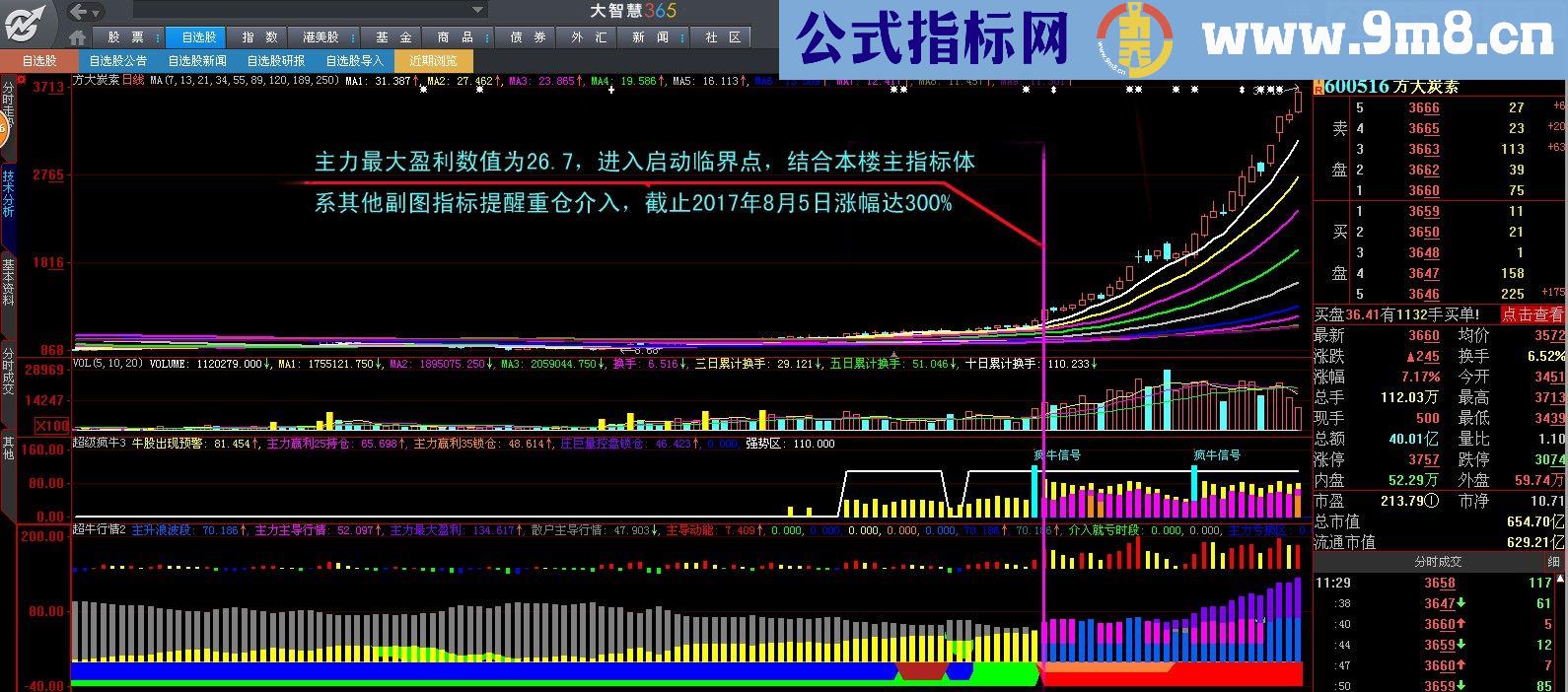Open 近期浏览 sub-tab
This screenshot has height=692, width=1568.
(433, 61)
